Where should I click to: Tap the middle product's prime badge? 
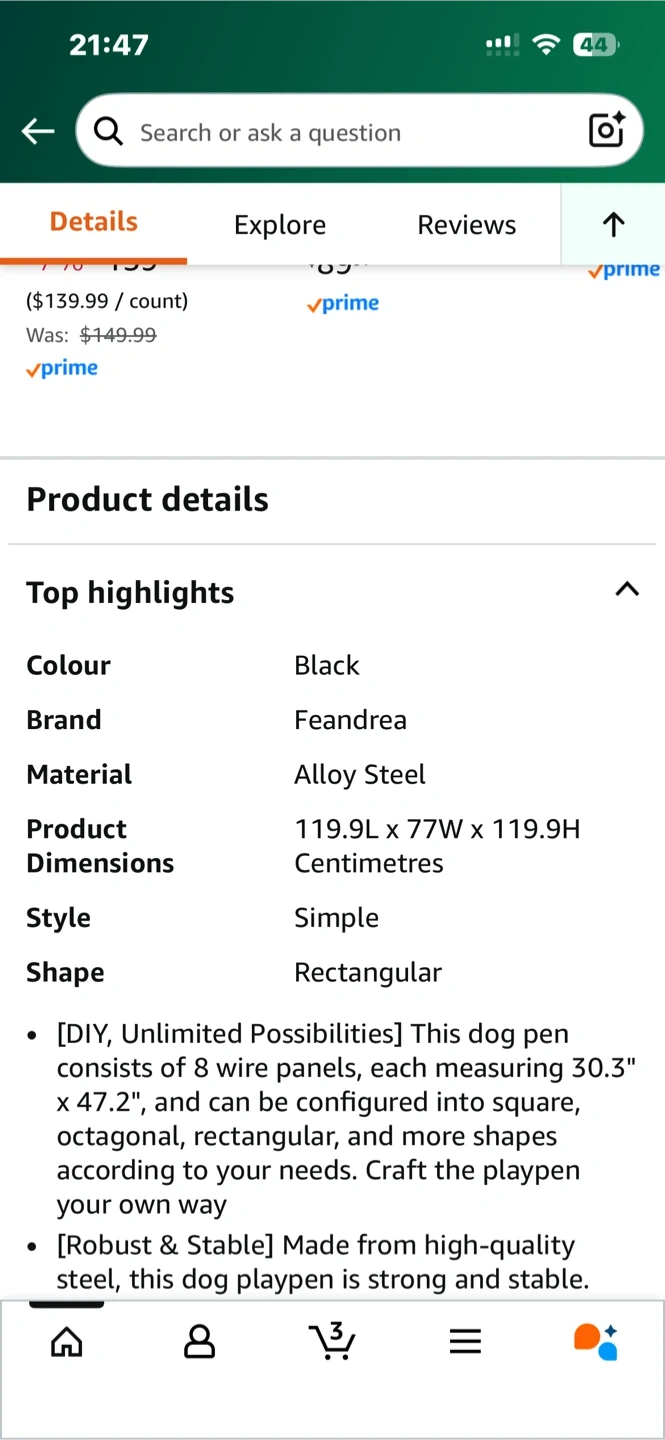(x=343, y=304)
